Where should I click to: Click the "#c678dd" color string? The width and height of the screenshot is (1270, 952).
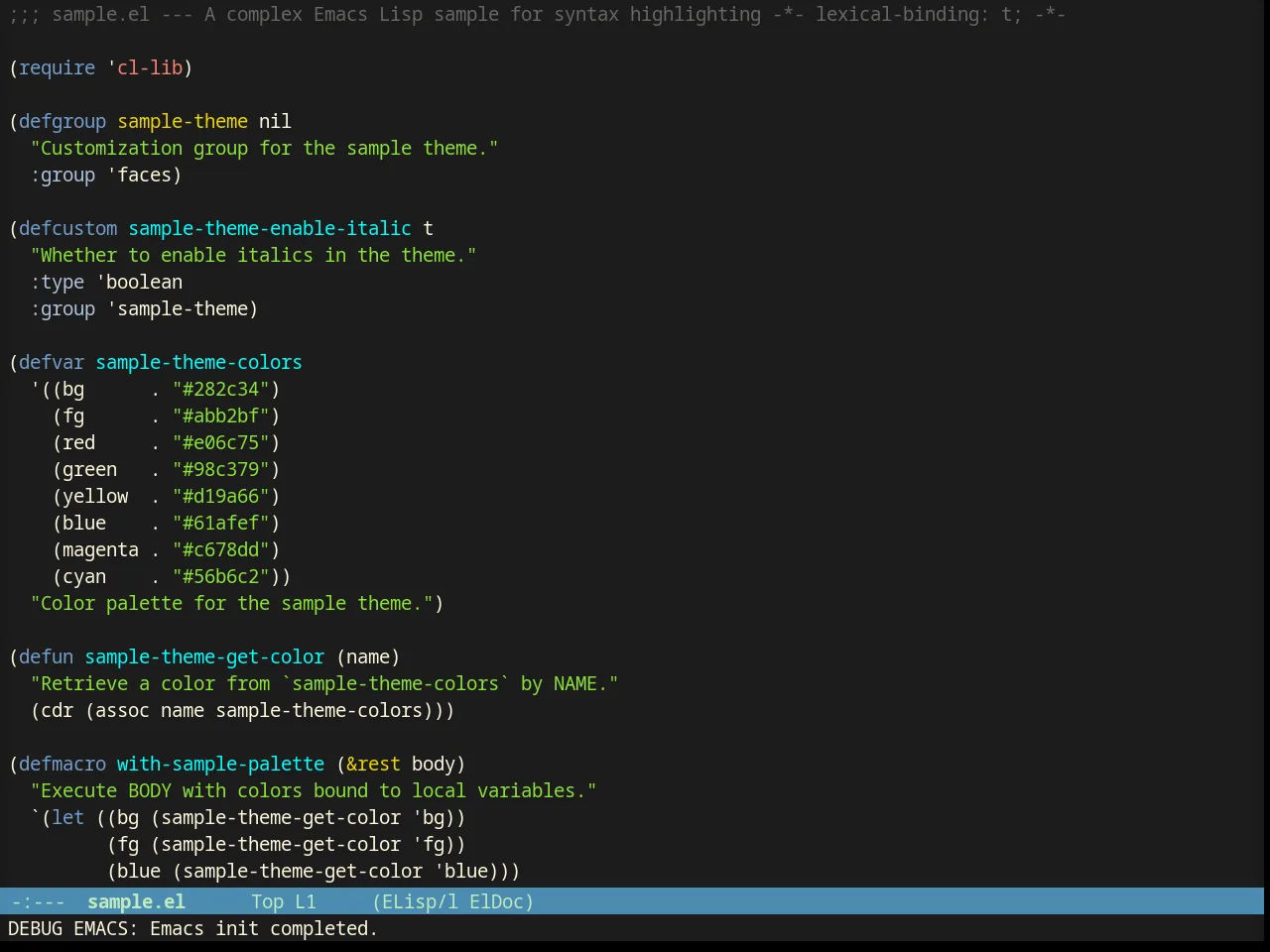tap(221, 549)
